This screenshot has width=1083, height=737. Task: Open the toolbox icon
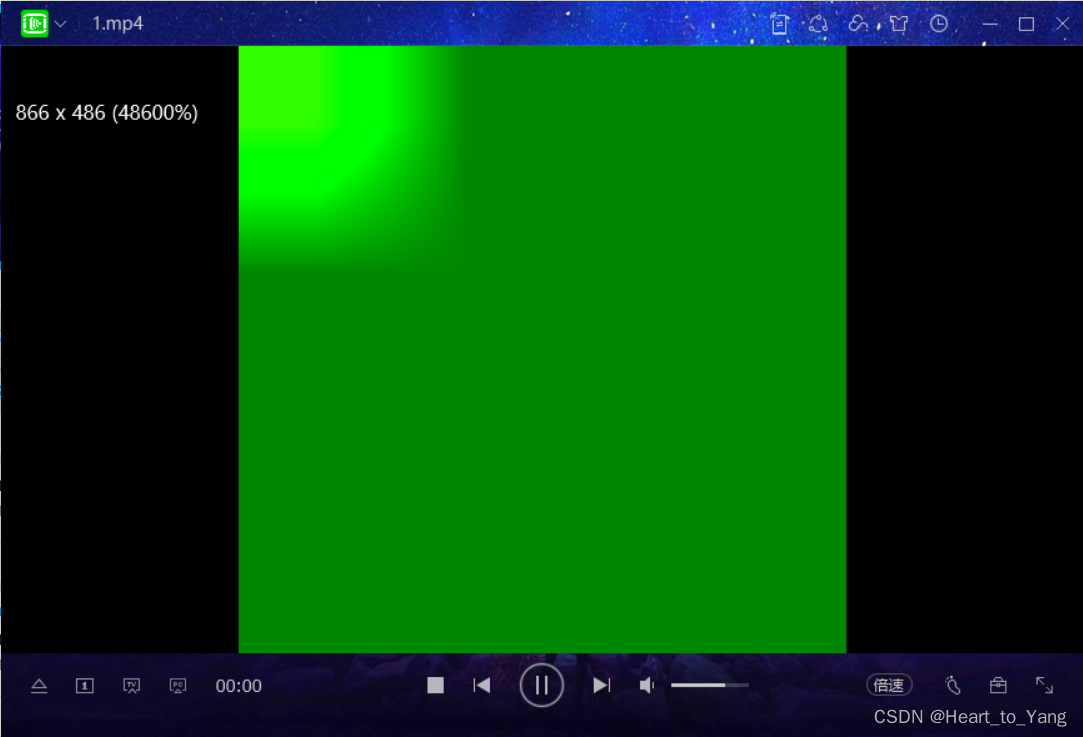pyautogui.click(x=998, y=685)
